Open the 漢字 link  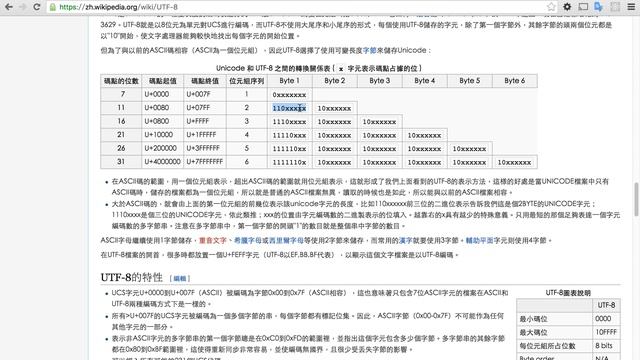pos(406,240)
